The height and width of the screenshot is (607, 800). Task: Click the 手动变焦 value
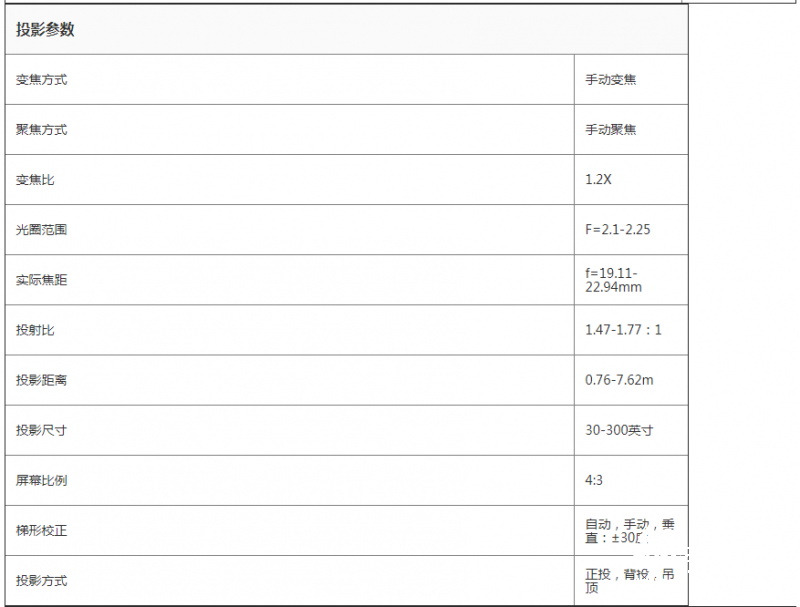[611, 80]
